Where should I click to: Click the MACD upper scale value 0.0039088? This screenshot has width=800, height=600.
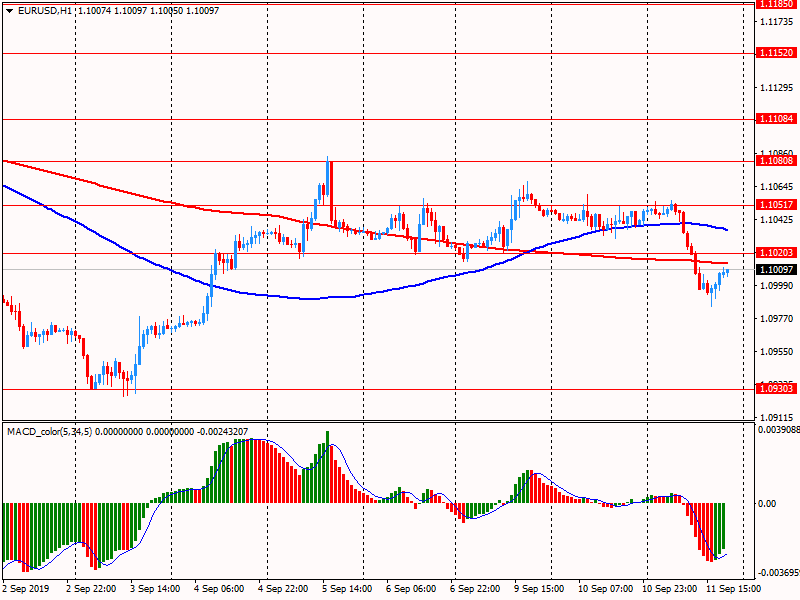[779, 430]
